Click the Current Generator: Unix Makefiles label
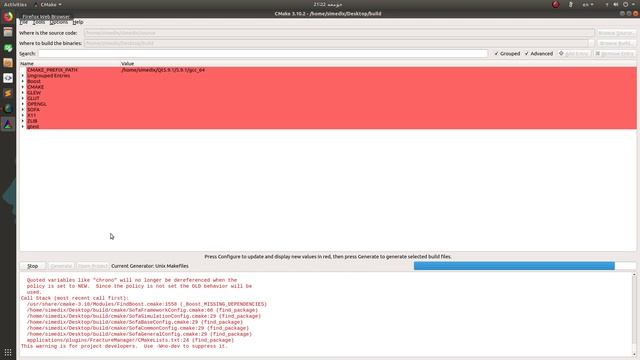The width and height of the screenshot is (640, 360). tap(150, 266)
